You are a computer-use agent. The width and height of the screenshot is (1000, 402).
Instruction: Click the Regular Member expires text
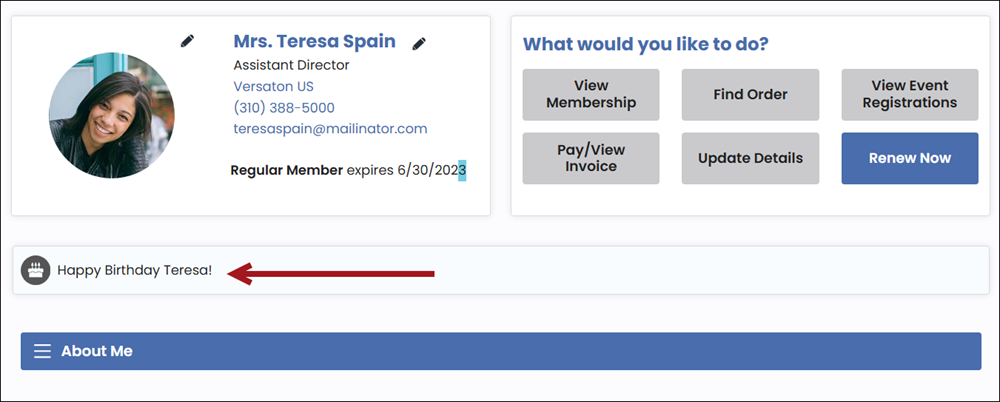coord(348,170)
